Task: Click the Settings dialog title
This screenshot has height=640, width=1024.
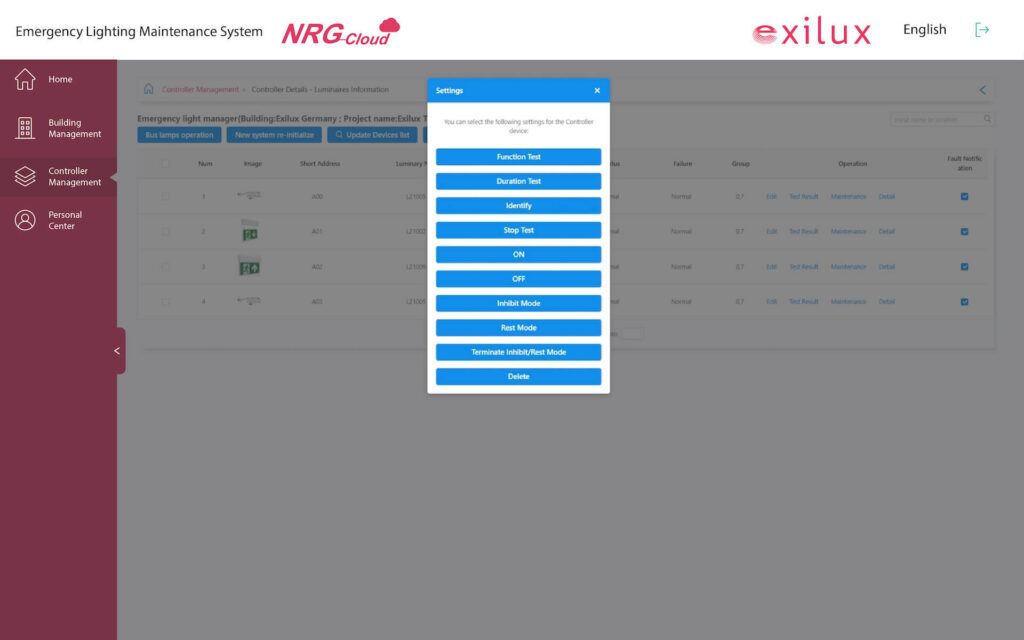Action: pyautogui.click(x=449, y=91)
